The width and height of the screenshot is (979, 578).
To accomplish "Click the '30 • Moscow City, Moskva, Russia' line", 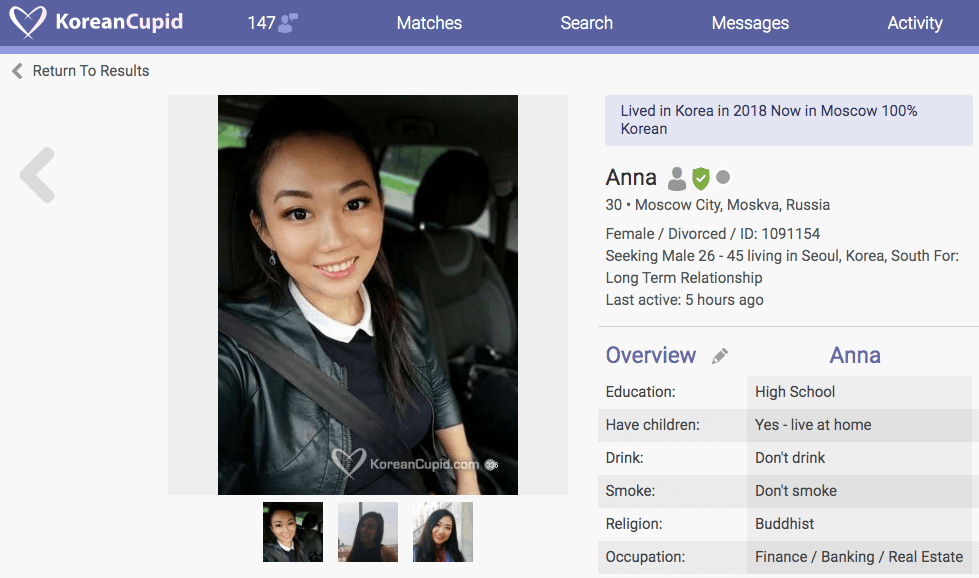I will [717, 205].
